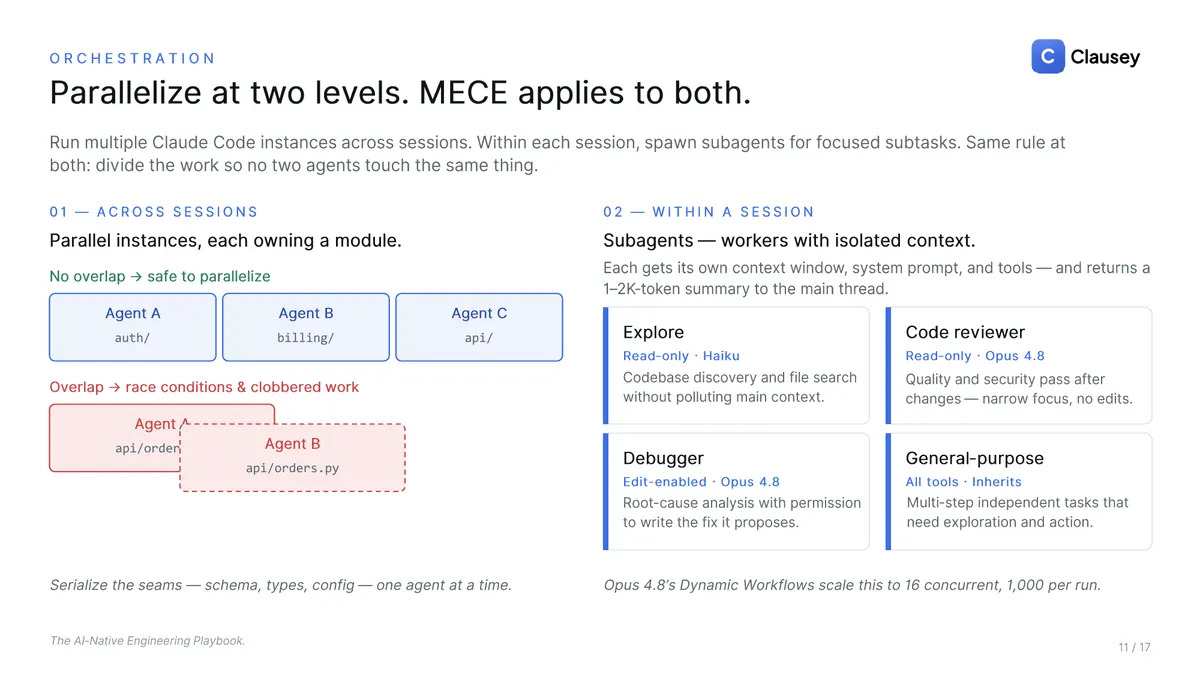Image resolution: width=1200 pixels, height=675 pixels.
Task: Click the Clausey brand name text
Action: pos(1105,57)
